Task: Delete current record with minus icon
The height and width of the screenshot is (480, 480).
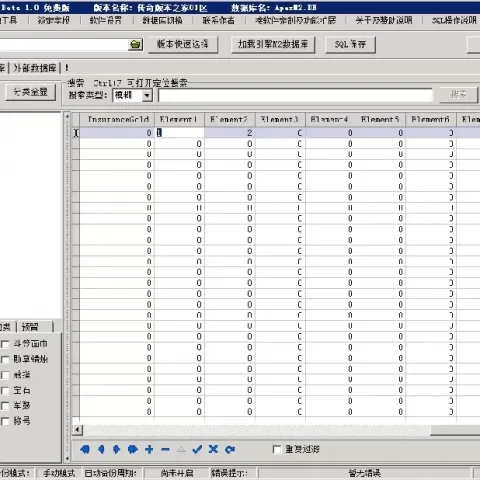Action: pos(165,449)
